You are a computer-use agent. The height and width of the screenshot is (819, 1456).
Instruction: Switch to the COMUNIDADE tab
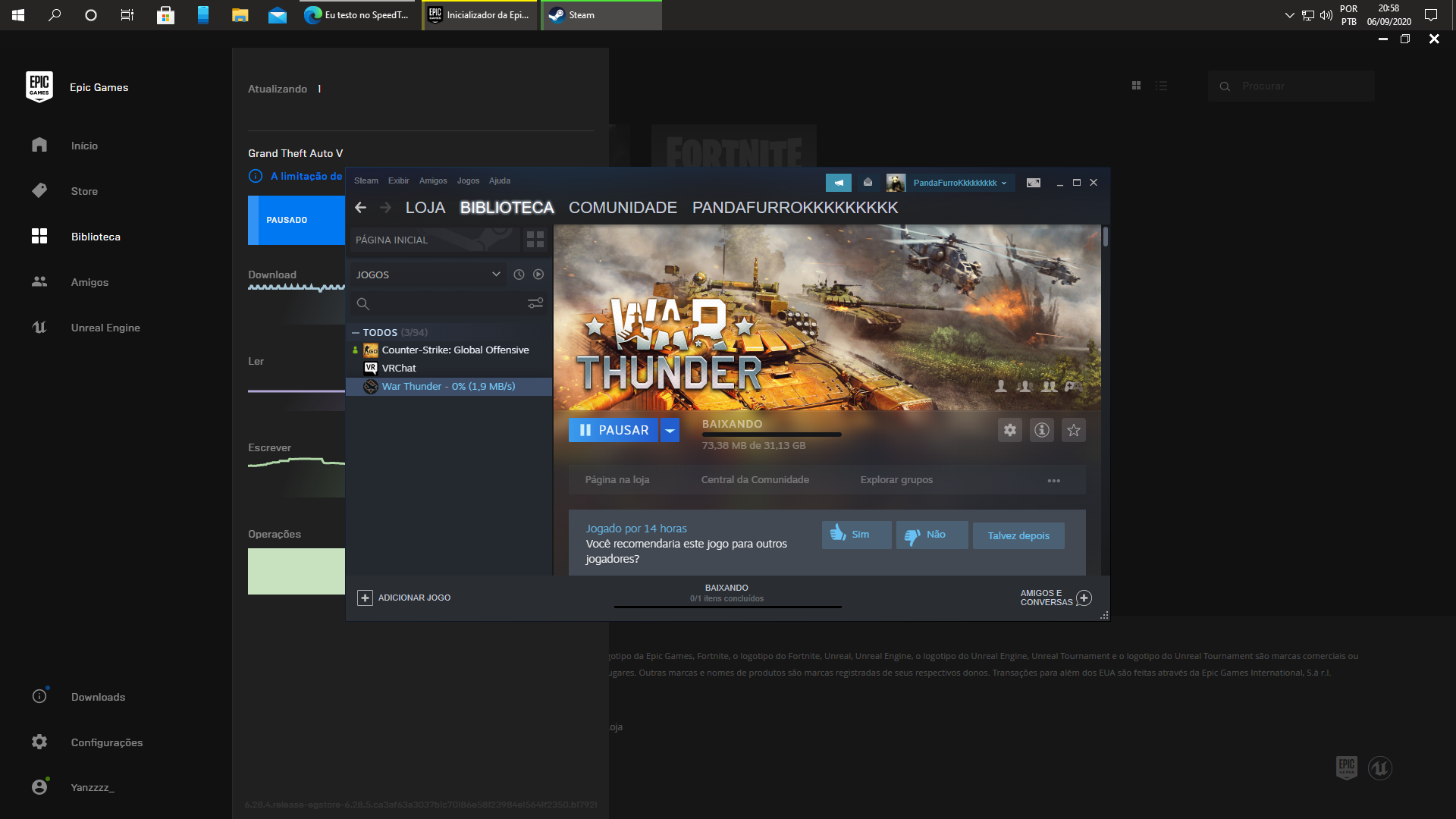click(623, 207)
